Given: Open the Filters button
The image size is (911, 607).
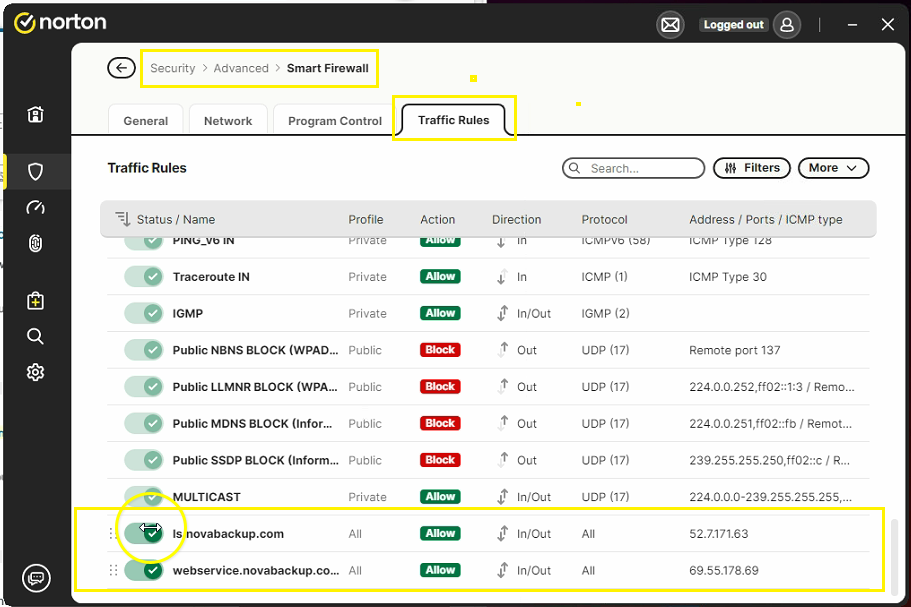Looking at the screenshot, I should click(x=752, y=168).
